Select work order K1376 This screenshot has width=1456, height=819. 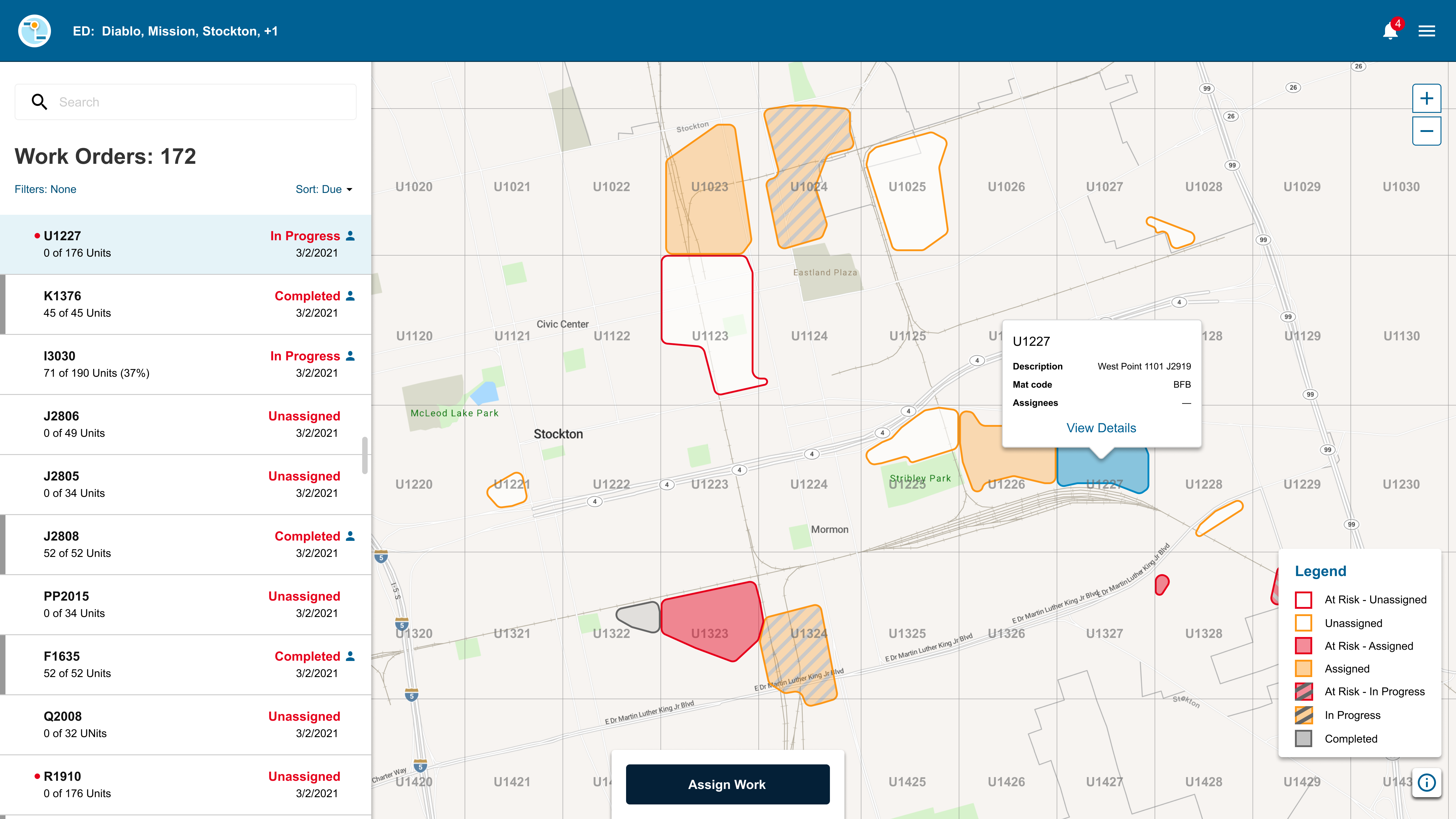[x=185, y=305]
